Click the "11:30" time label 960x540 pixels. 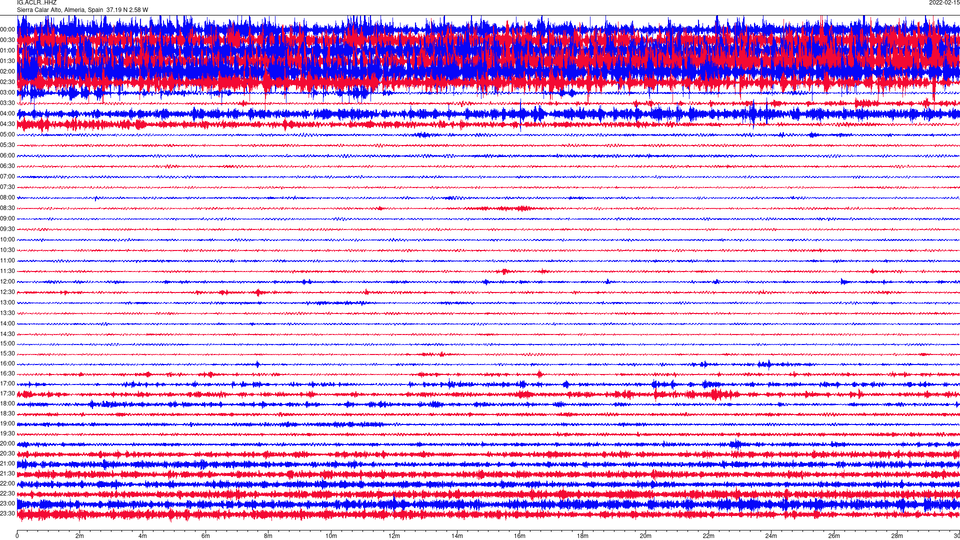click(7, 271)
